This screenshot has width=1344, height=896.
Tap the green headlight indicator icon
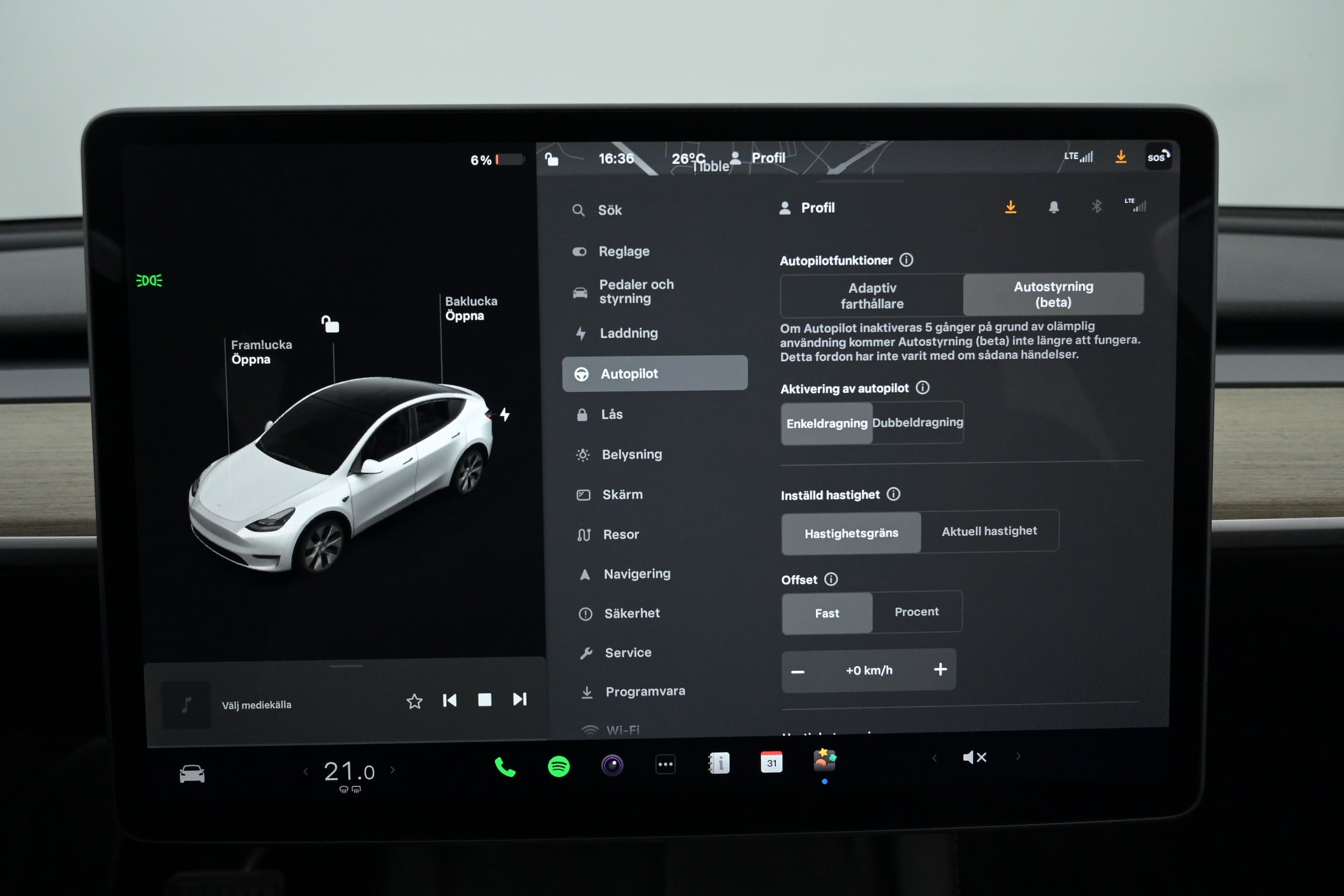pyautogui.click(x=149, y=281)
